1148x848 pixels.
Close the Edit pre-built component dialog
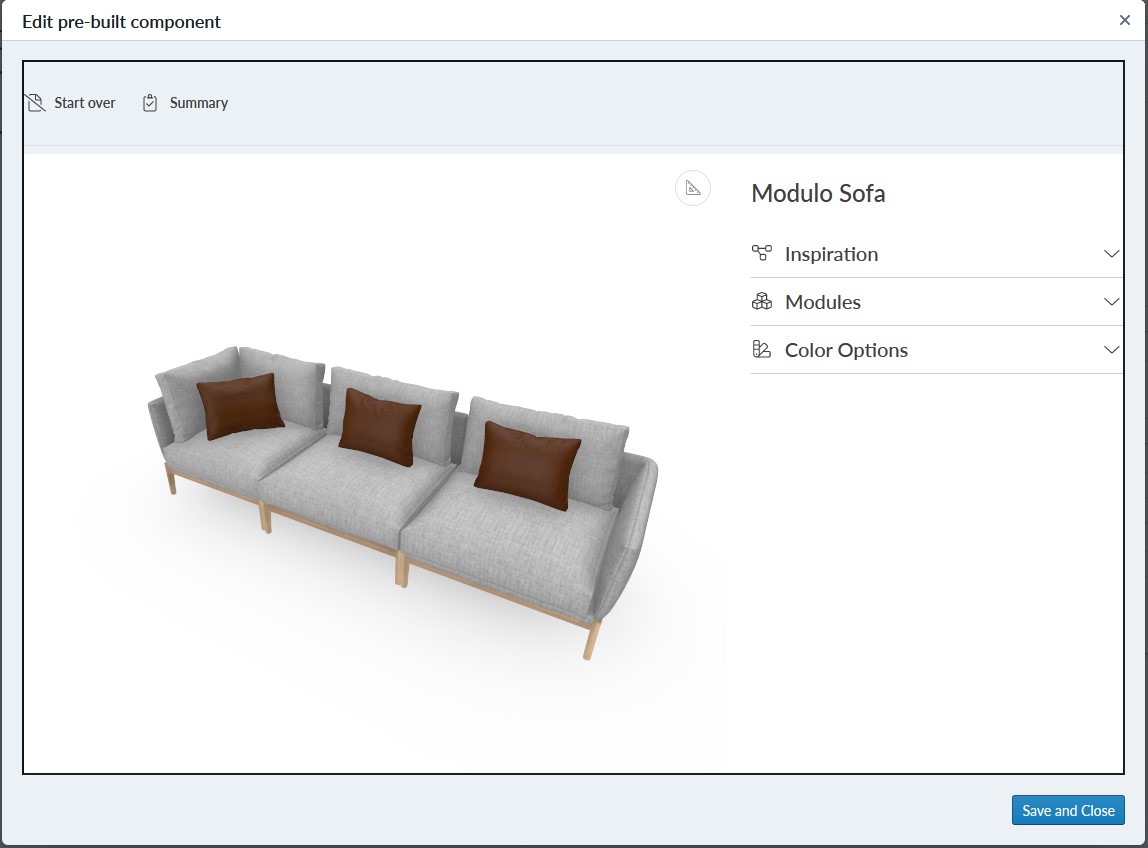(x=1125, y=20)
